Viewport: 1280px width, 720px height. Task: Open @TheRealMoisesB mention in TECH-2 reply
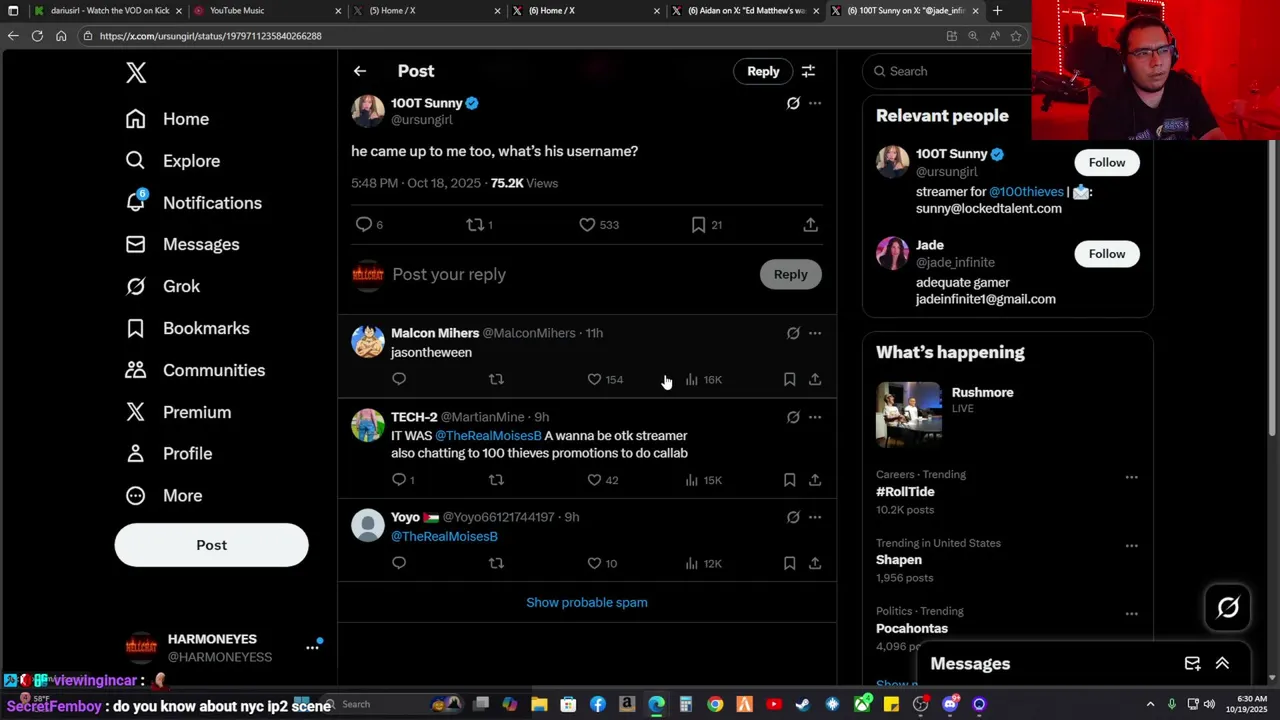(x=488, y=436)
